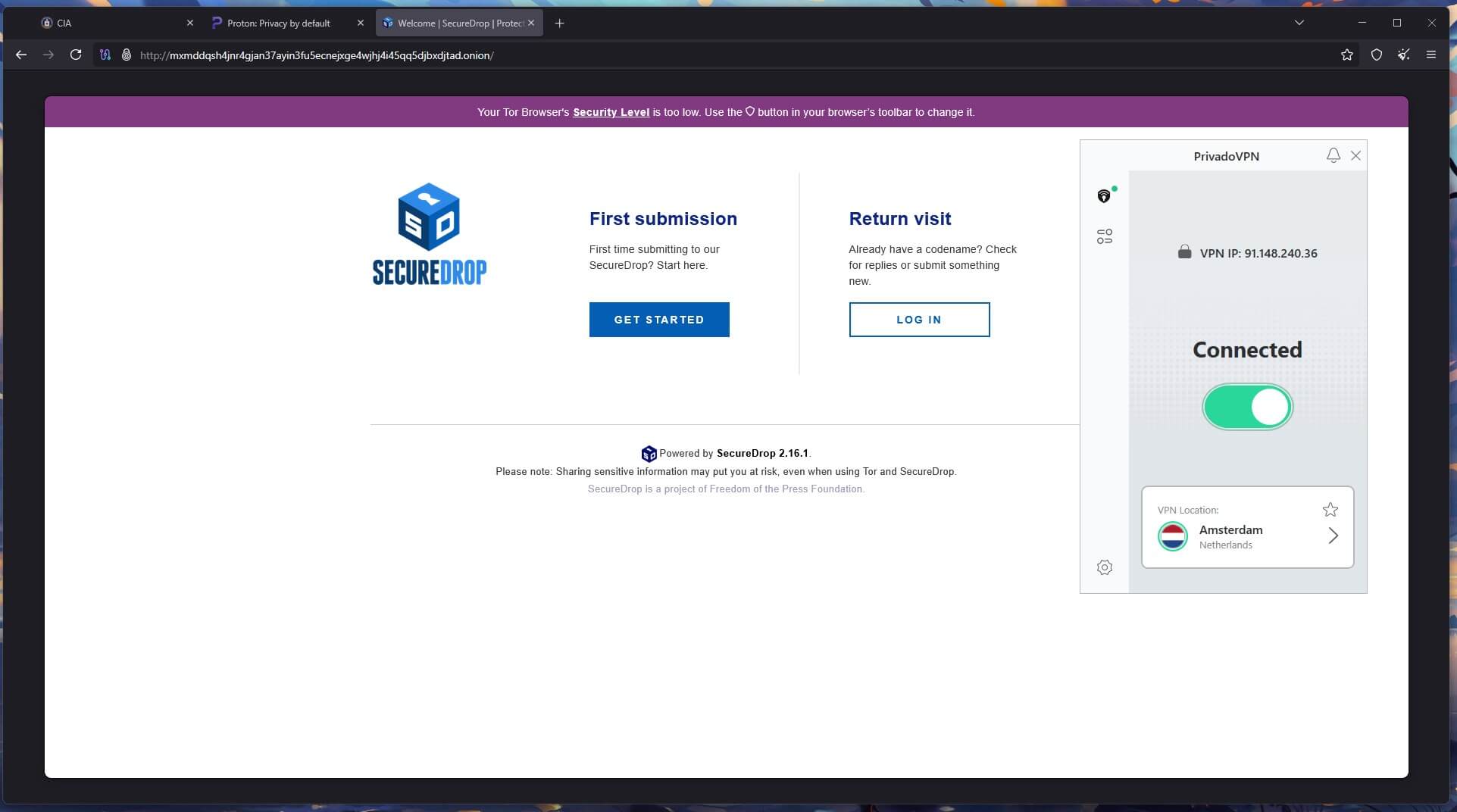Open the PrivadoVPN shield home icon

pos(1104,196)
